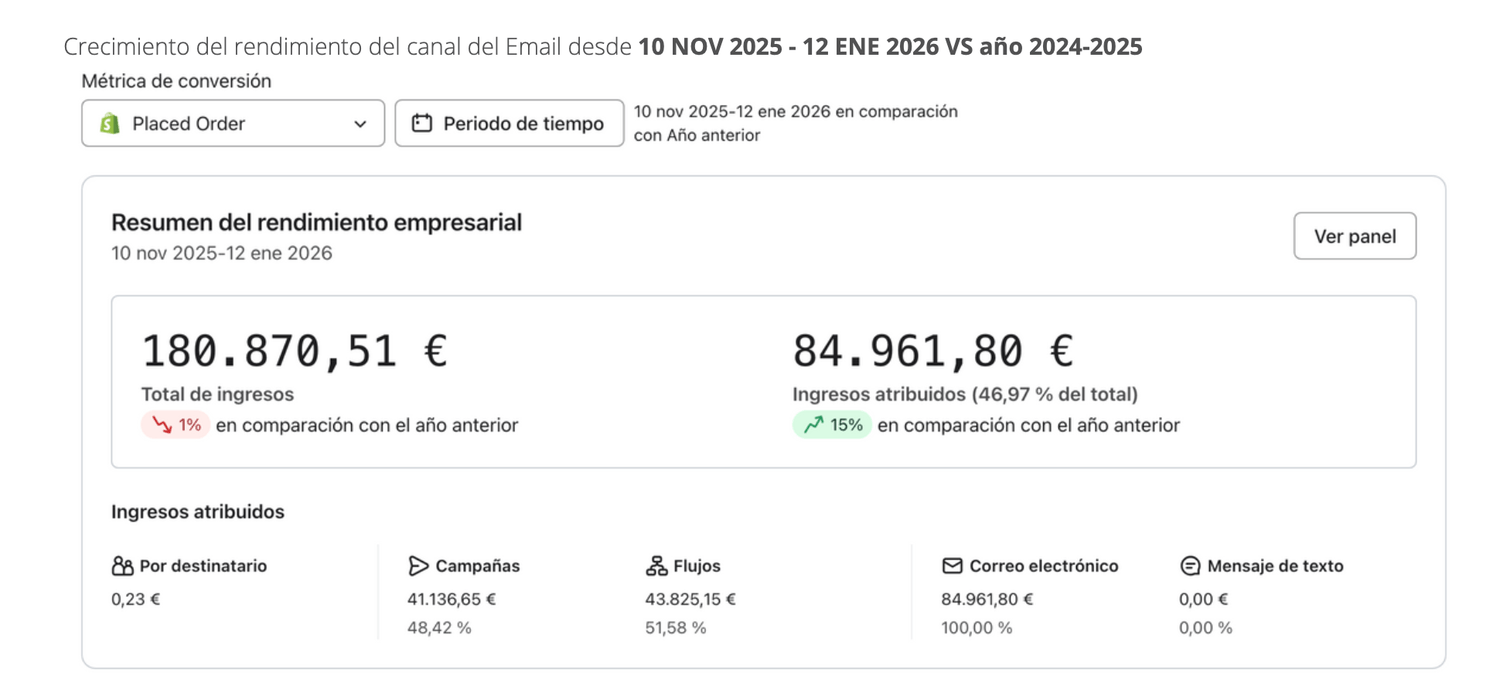Click the Flujos flow-diagram icon
The image size is (1500, 691).
(656, 566)
